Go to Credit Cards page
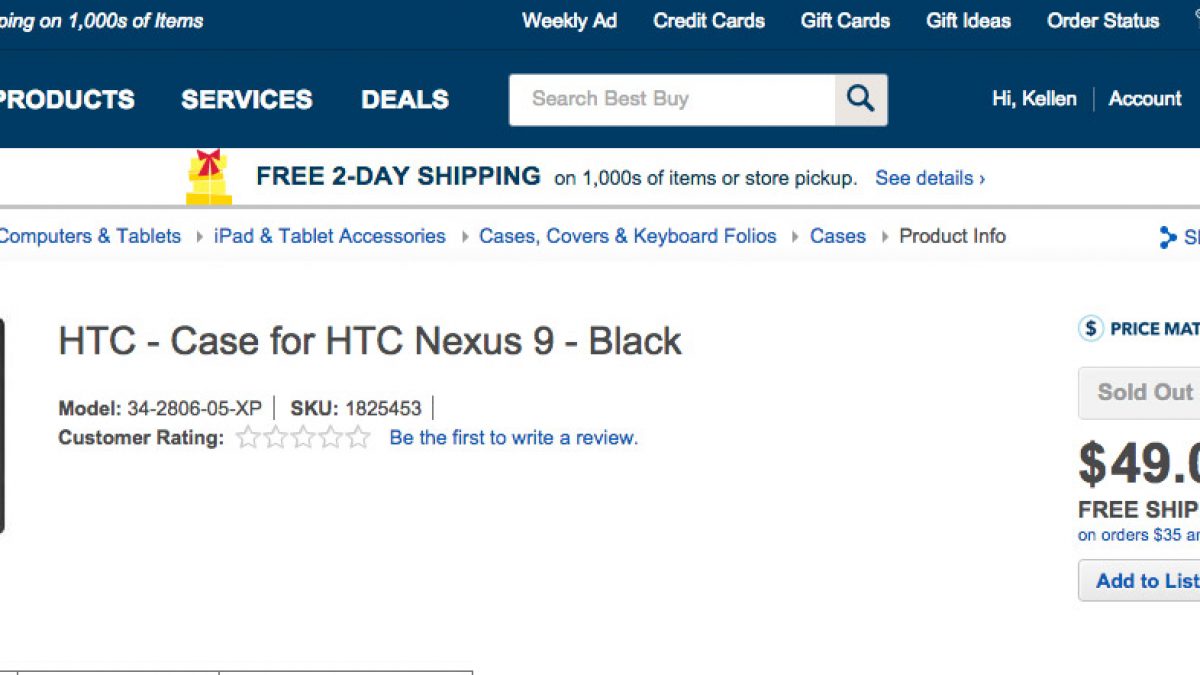The image size is (1200, 675). [709, 20]
